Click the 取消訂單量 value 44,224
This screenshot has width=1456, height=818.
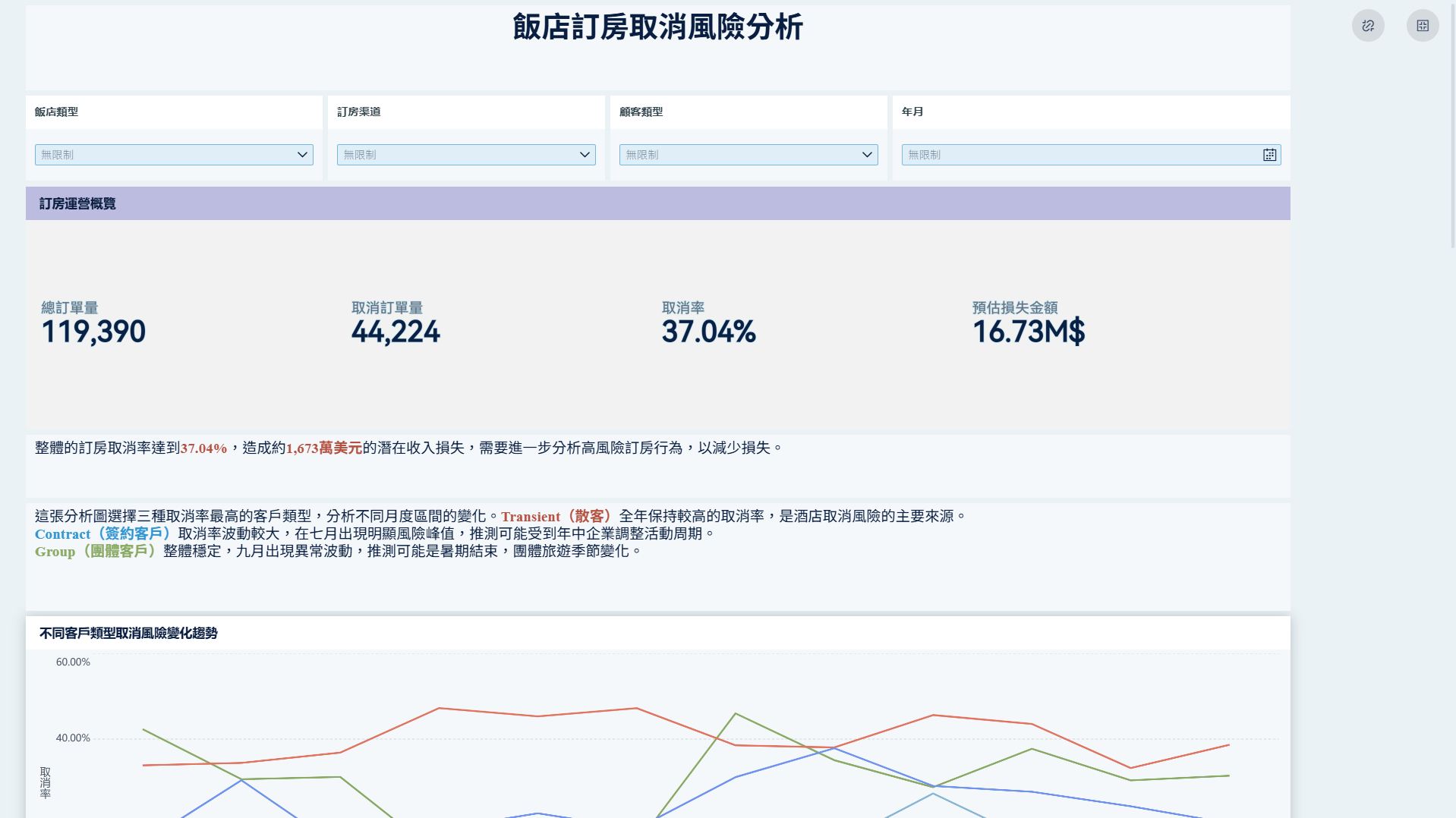coord(396,332)
